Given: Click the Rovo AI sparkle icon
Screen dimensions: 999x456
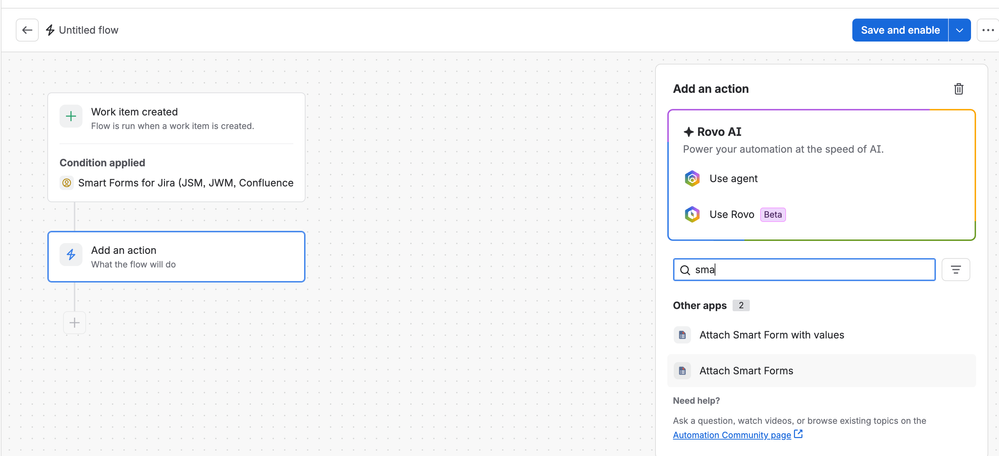Looking at the screenshot, I should point(688,132).
